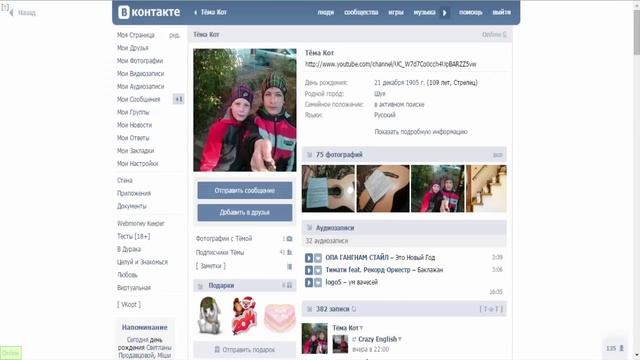Open Crazy English repost avatar
Viewport: 640px width, 360px height.
[340, 344]
